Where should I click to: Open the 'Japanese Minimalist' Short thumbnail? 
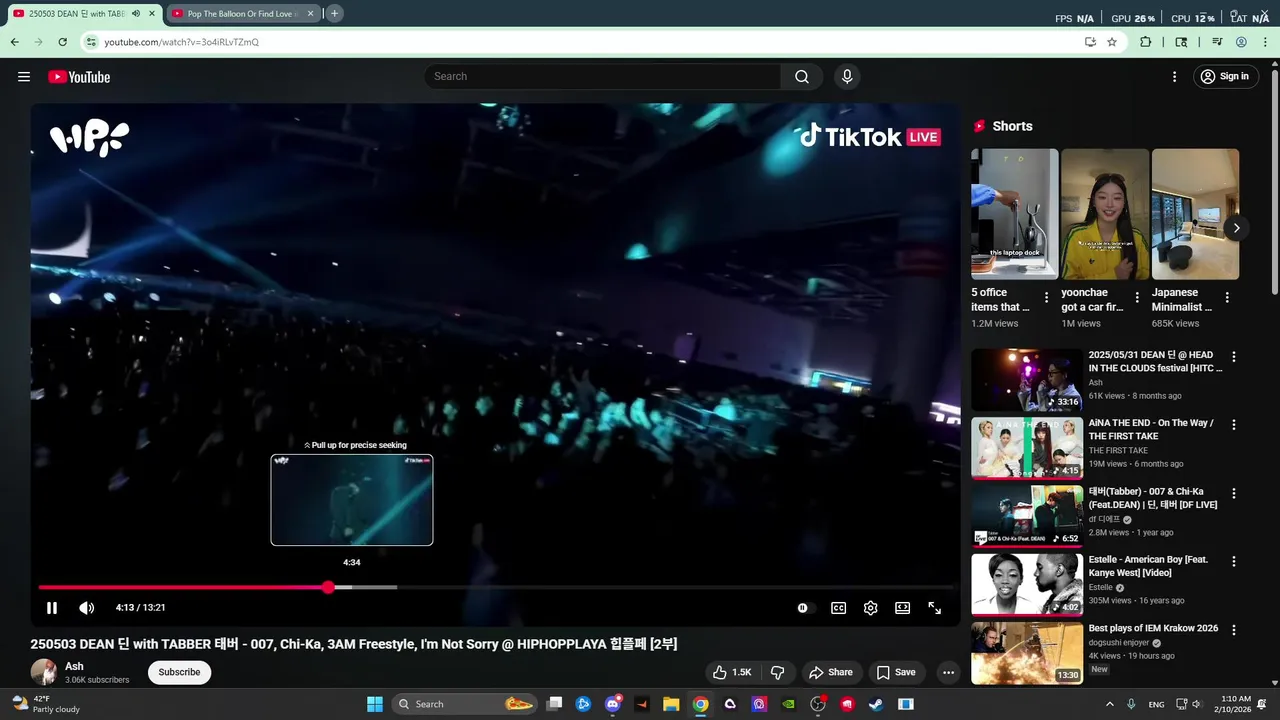1195,214
